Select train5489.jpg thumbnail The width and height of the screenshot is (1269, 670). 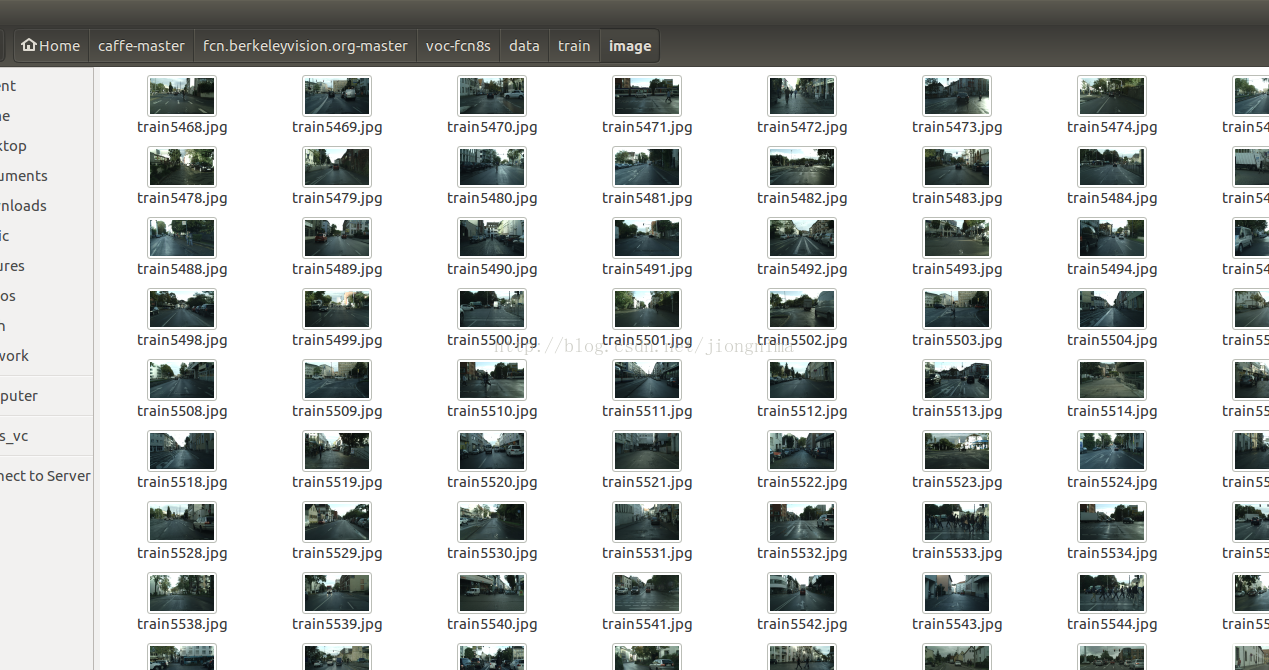(x=337, y=238)
